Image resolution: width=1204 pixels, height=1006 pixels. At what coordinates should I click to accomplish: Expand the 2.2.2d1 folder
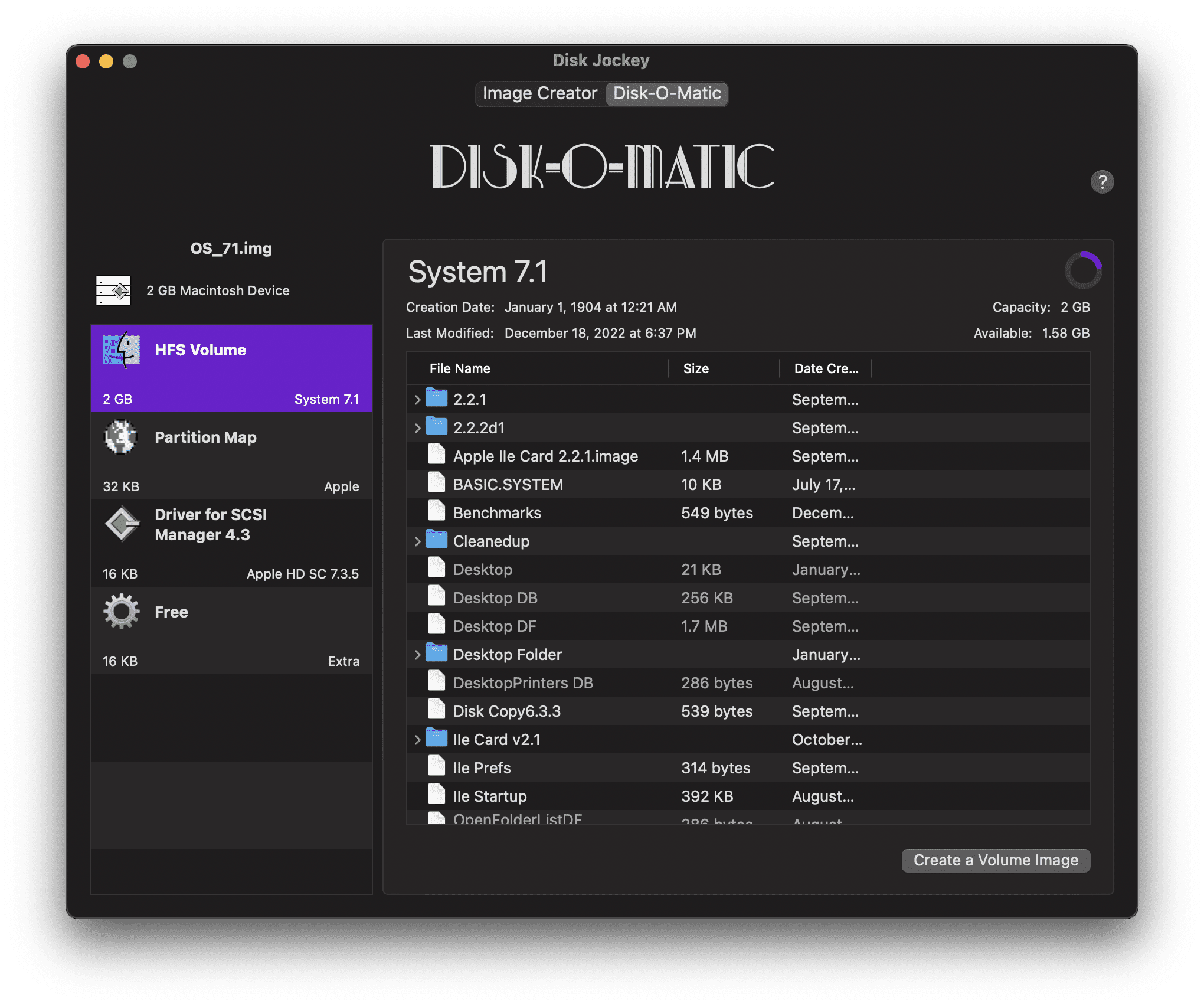click(417, 428)
